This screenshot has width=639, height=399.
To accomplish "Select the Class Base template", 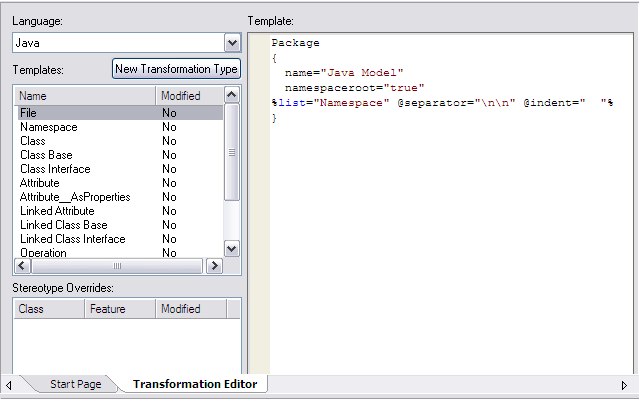I will pos(120,155).
